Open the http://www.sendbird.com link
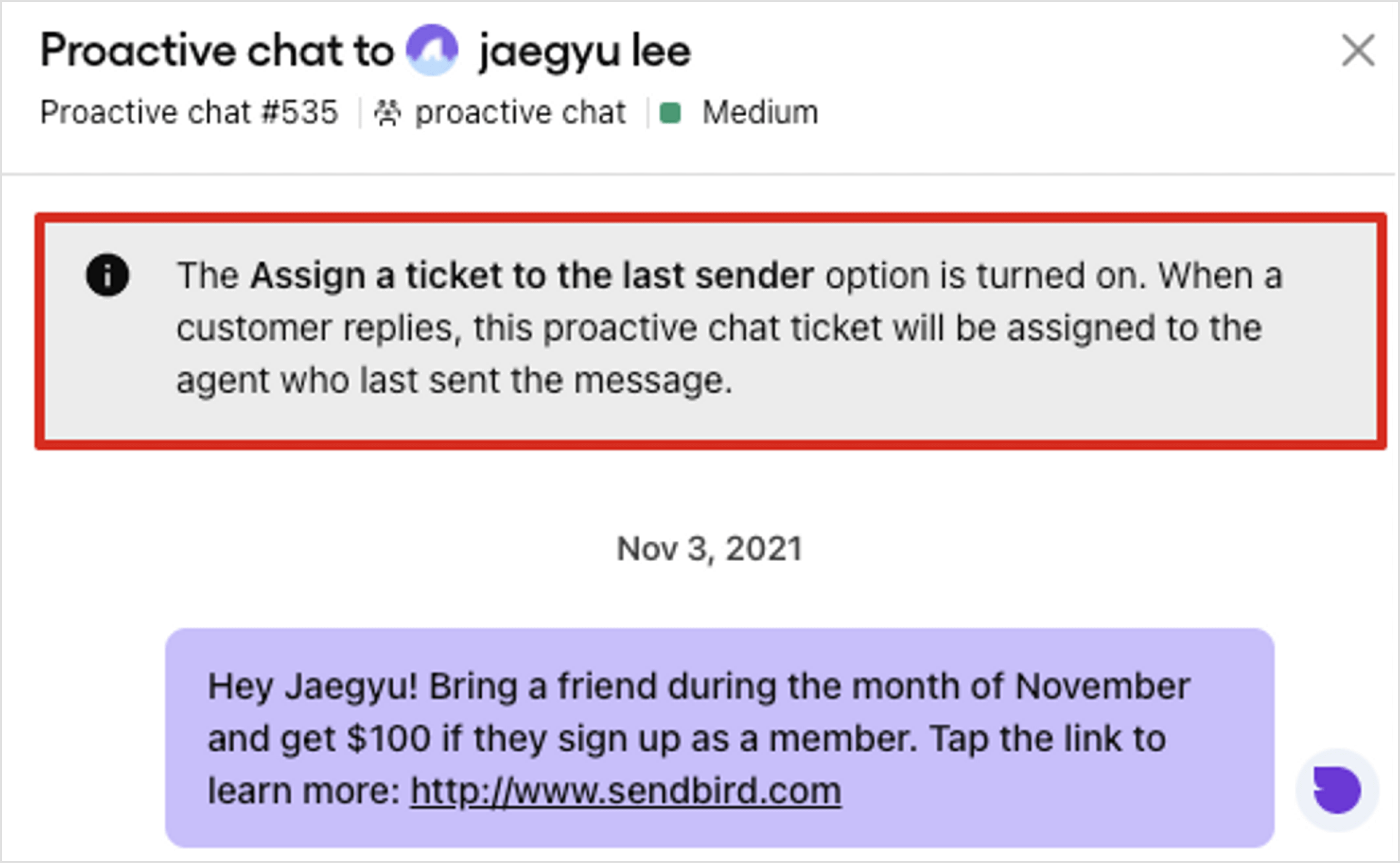This screenshot has height=863, width=1400. (x=625, y=792)
